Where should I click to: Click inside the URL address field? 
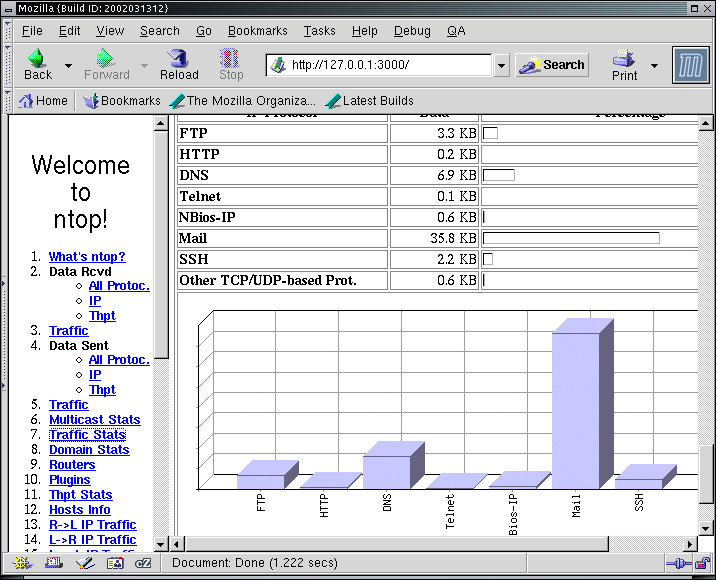pos(390,65)
